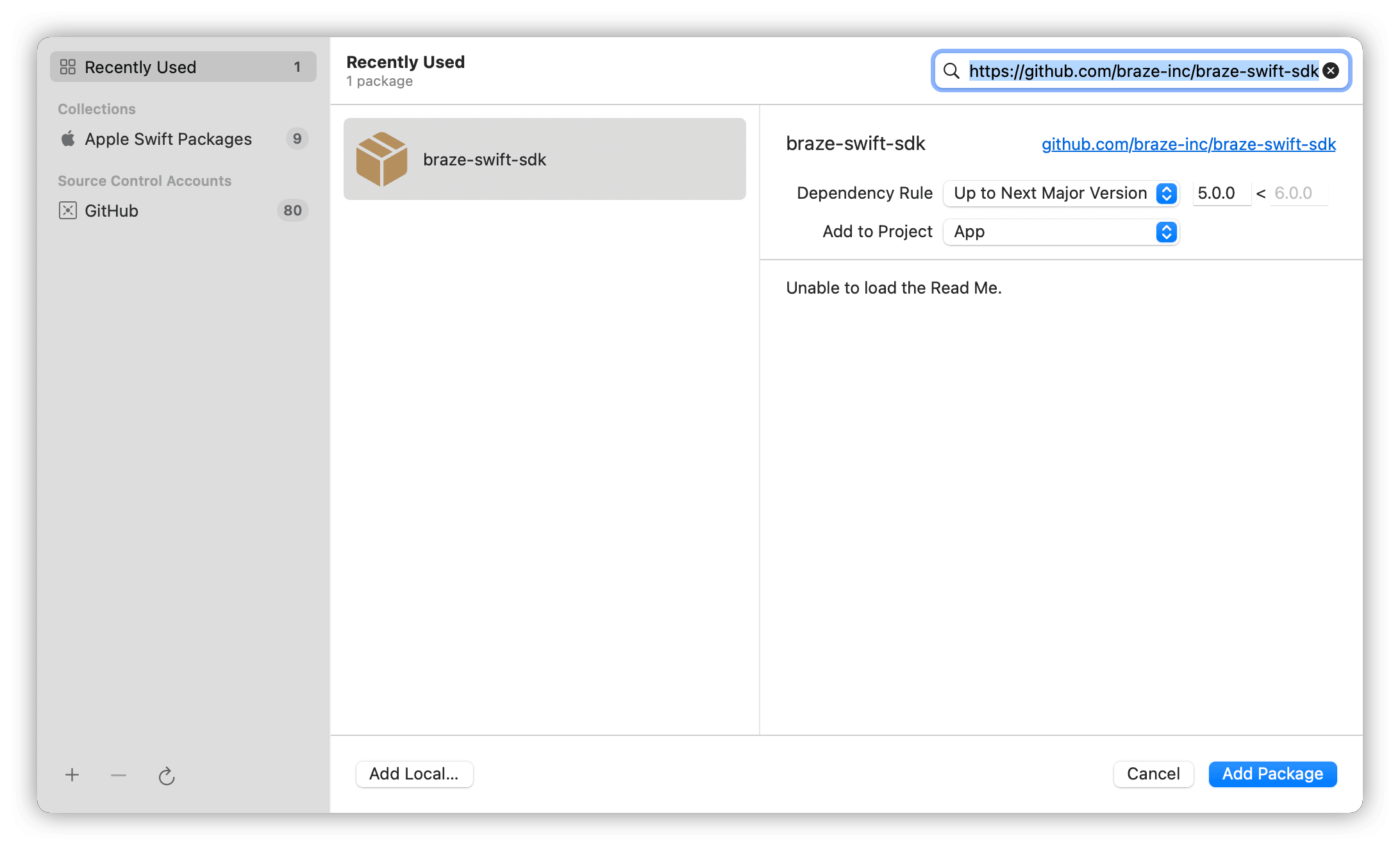The height and width of the screenshot is (850, 1400).
Task: Click the minimum version field 5.0.0
Action: (x=1222, y=193)
